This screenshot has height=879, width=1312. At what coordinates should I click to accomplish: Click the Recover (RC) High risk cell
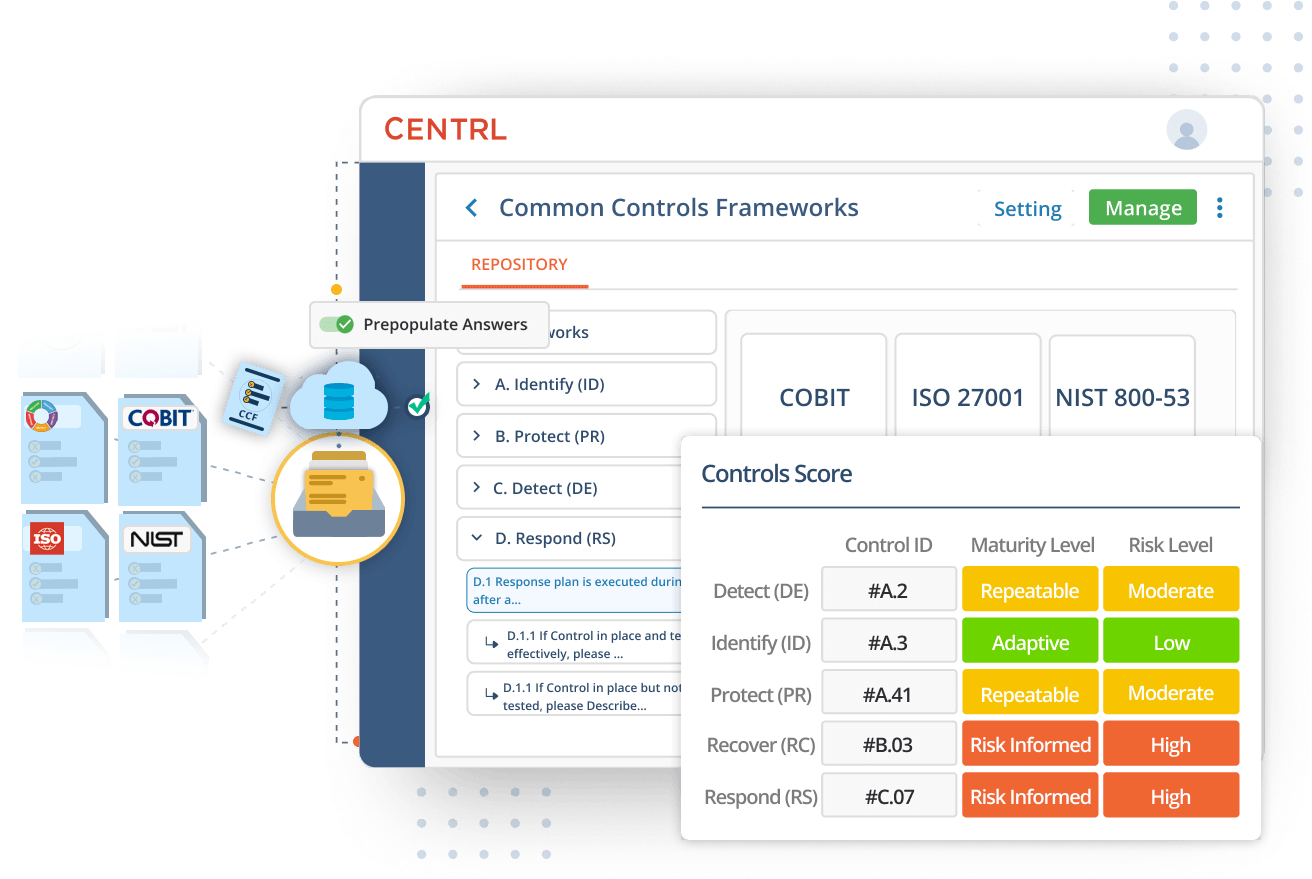1170,744
